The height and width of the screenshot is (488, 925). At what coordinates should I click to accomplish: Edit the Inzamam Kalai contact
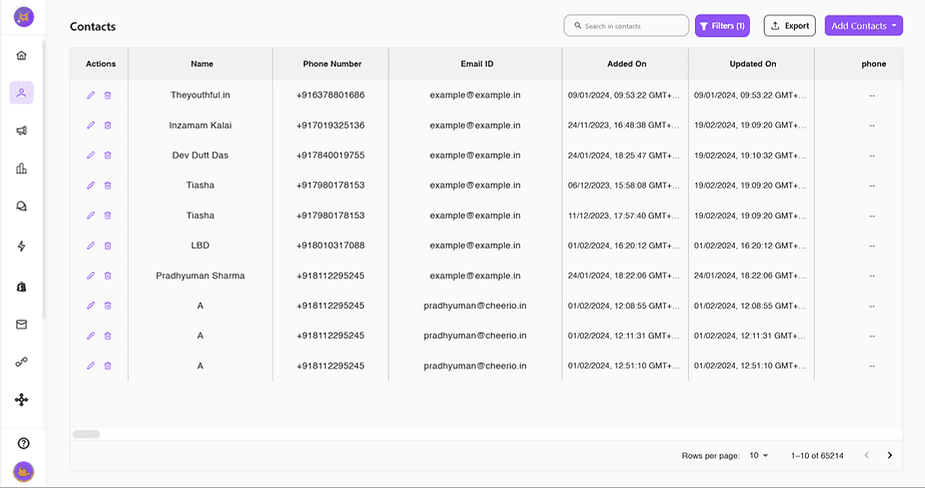pos(91,125)
